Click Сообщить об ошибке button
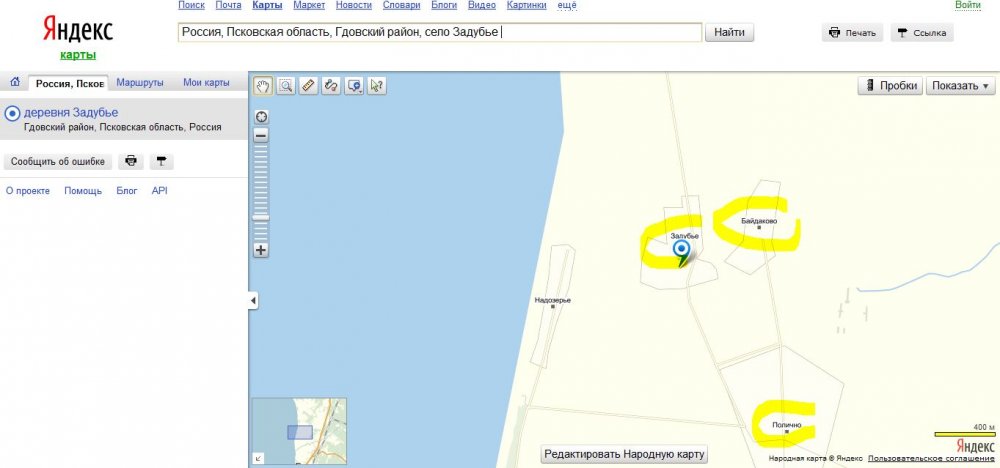Viewport: 1000px width, 468px height. click(57, 162)
